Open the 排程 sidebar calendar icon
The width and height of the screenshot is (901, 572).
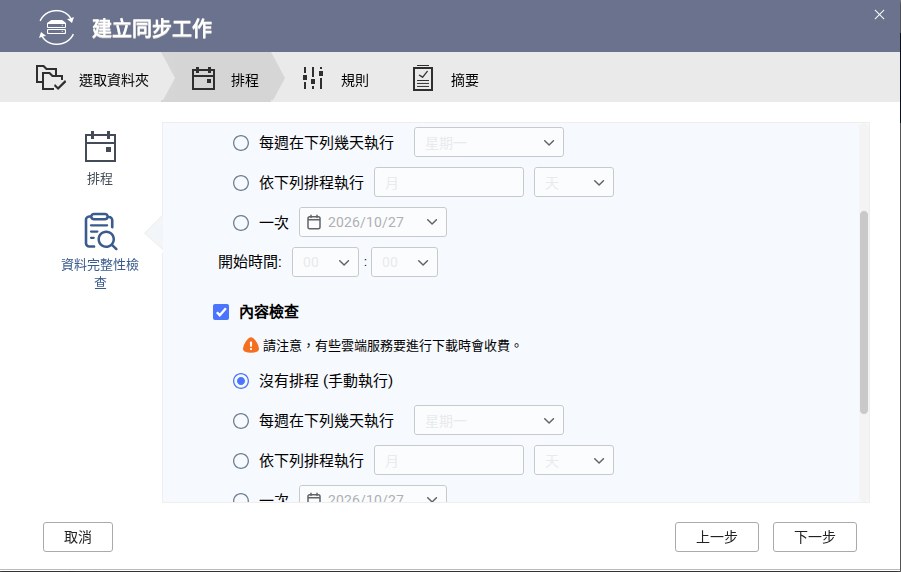[x=101, y=147]
